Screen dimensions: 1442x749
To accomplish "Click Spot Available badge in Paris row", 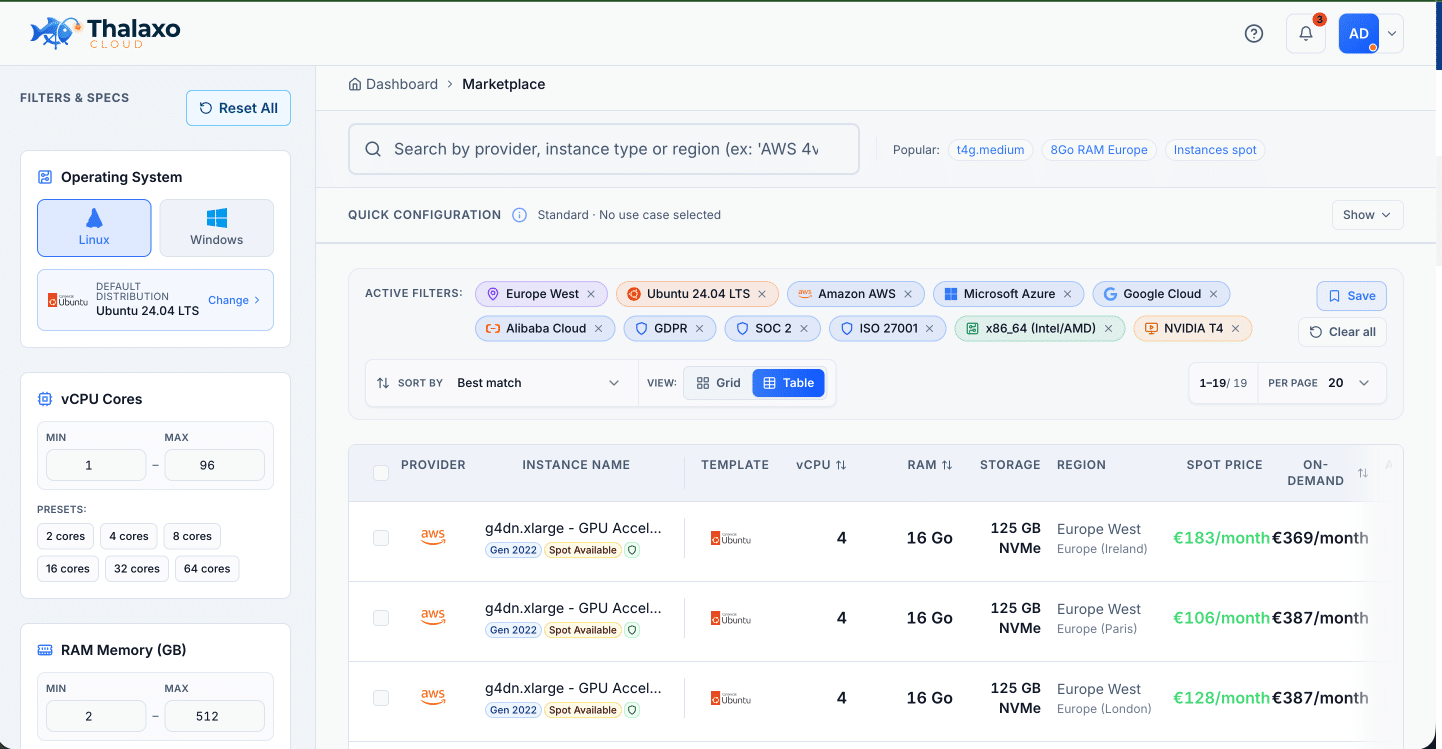I will pyautogui.click(x=583, y=630).
